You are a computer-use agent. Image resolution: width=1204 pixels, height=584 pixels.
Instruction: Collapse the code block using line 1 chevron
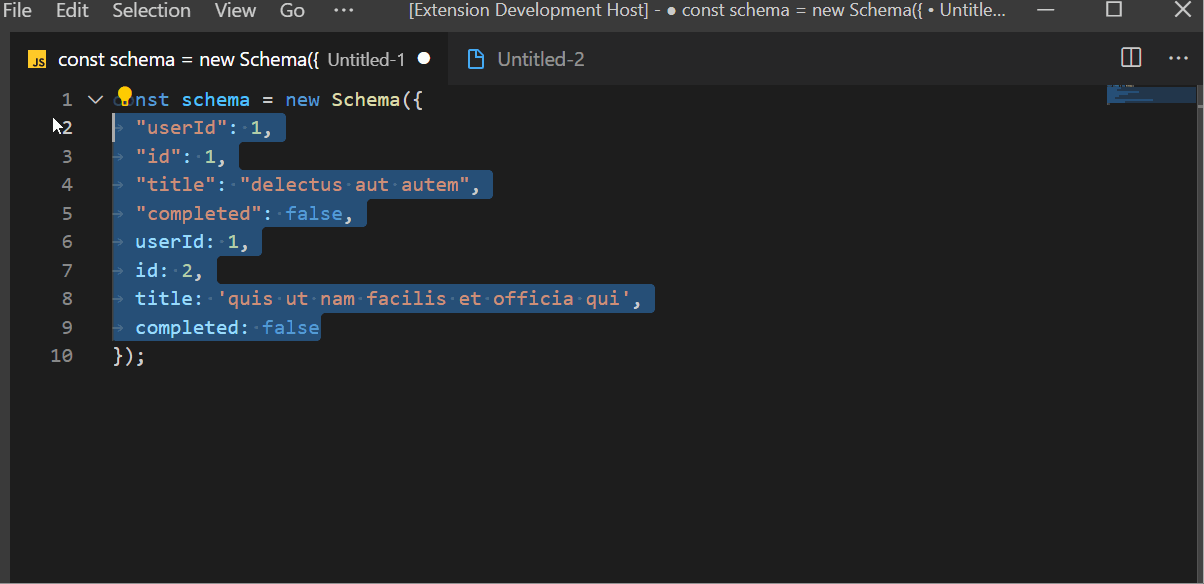click(95, 99)
